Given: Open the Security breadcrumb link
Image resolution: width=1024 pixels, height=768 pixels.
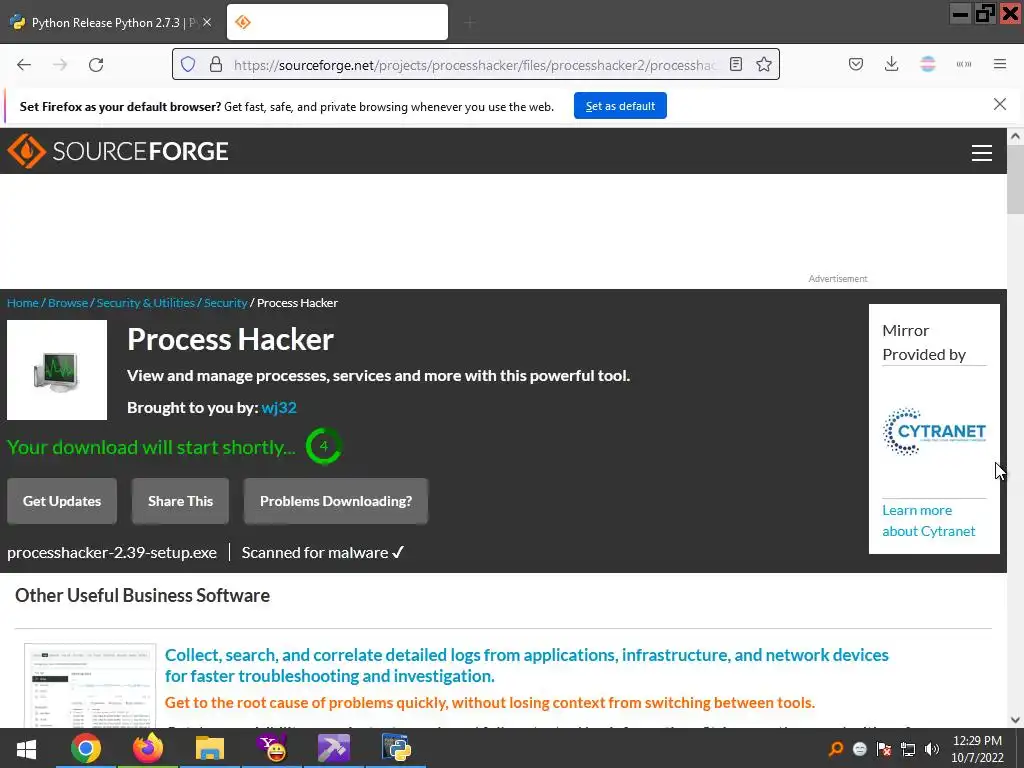Looking at the screenshot, I should pyautogui.click(x=225, y=303).
